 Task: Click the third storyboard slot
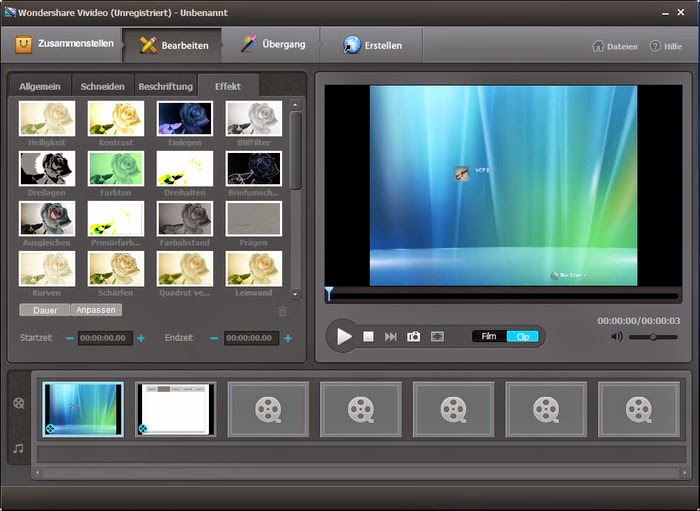pos(268,409)
